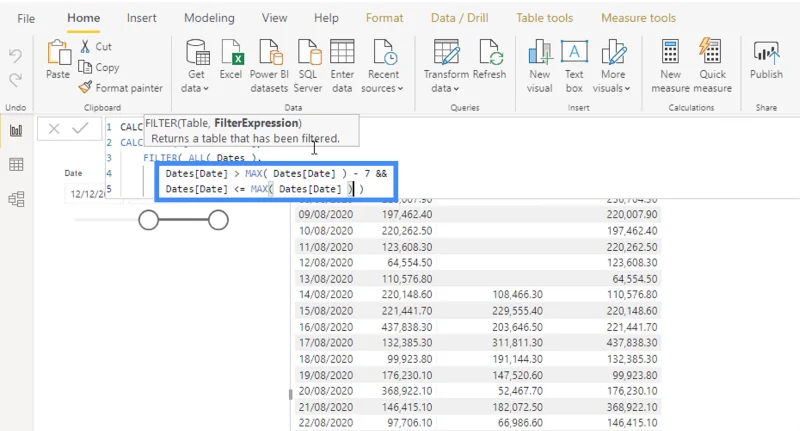This screenshot has height=431, width=800.
Task: Open the Measure tools tab
Action: coord(638,18)
